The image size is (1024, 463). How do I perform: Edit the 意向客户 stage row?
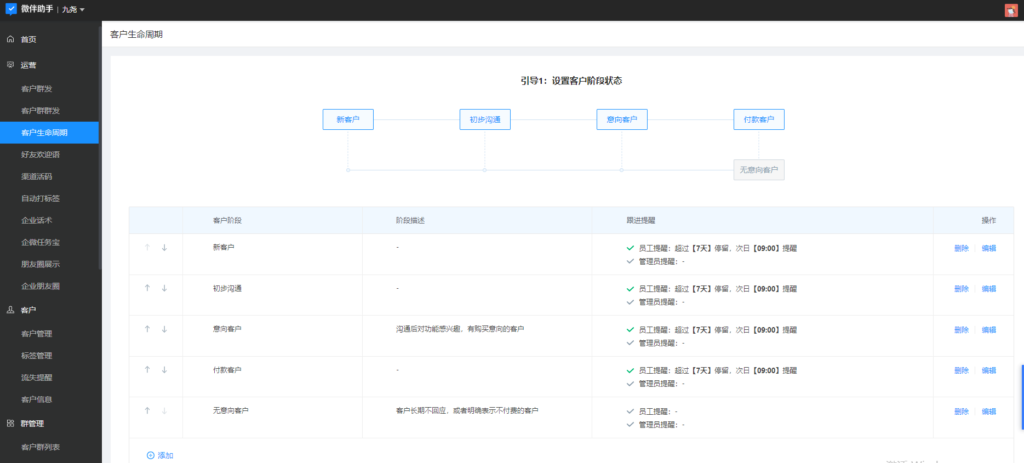tap(989, 330)
